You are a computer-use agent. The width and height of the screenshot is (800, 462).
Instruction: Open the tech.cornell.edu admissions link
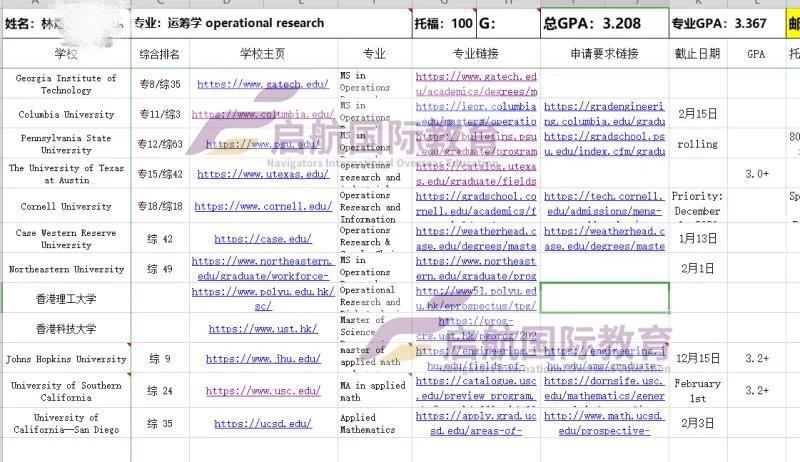click(605, 203)
